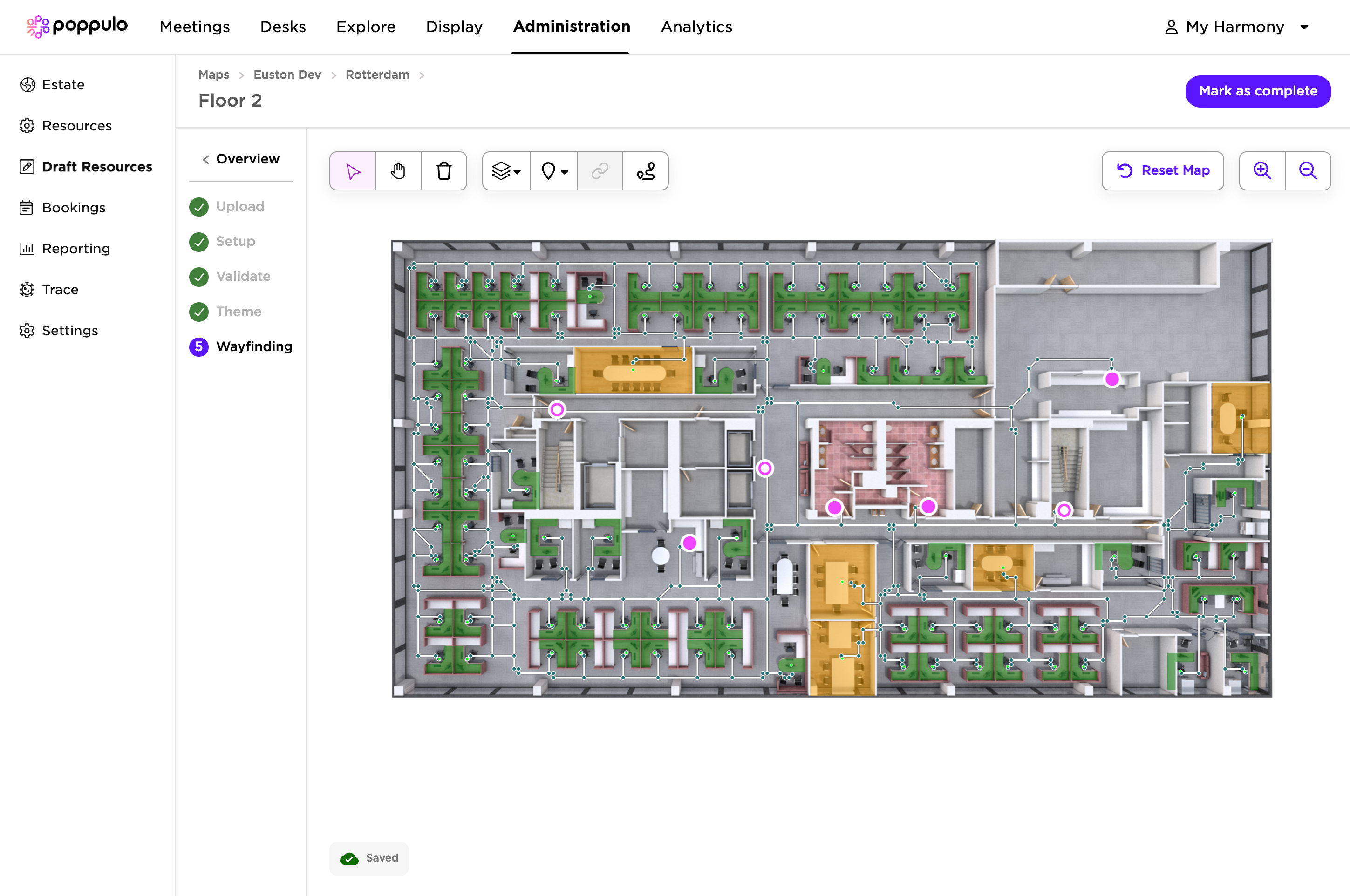Go back to Overview

click(x=241, y=159)
